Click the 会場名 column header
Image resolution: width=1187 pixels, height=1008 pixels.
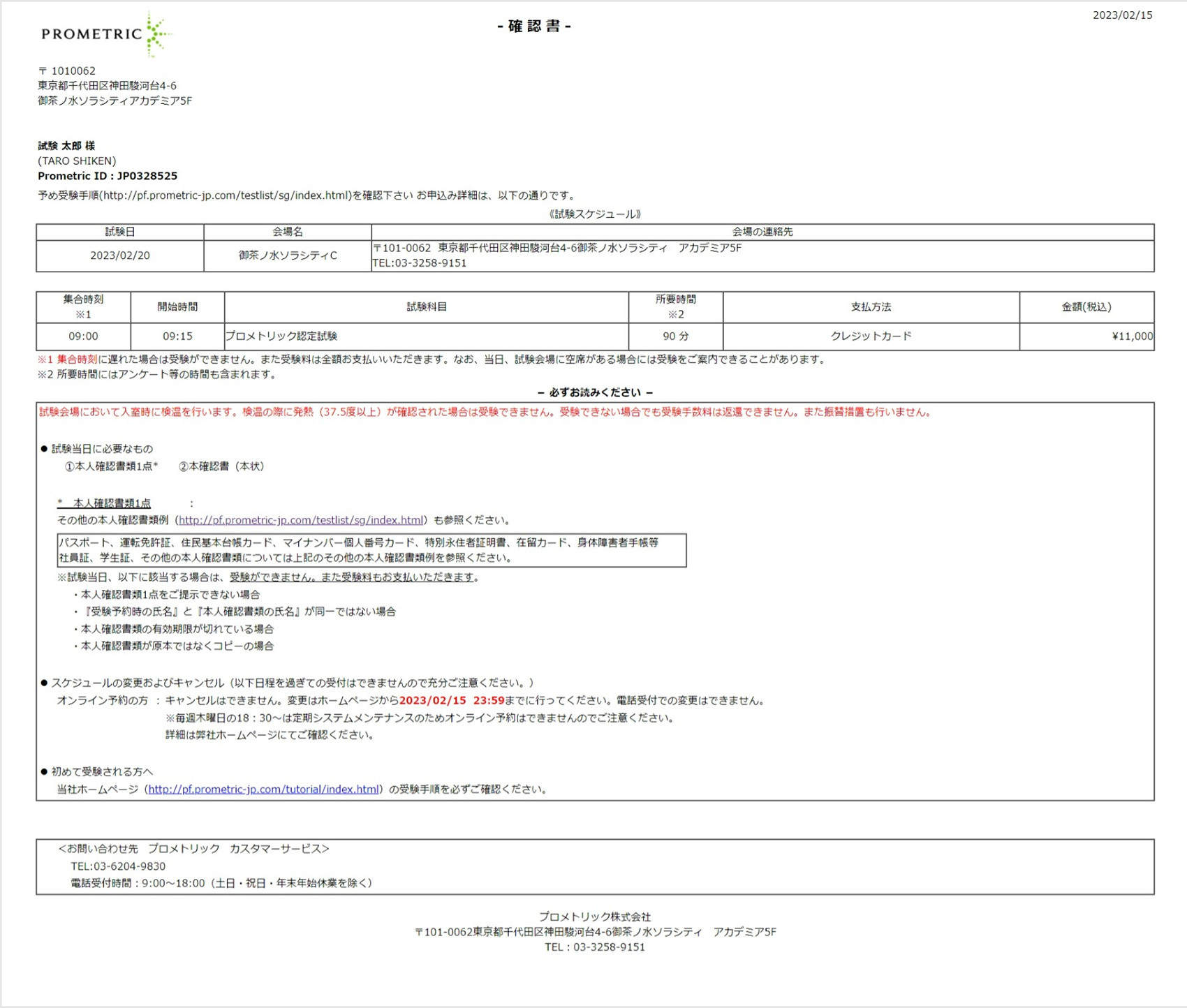point(288,232)
